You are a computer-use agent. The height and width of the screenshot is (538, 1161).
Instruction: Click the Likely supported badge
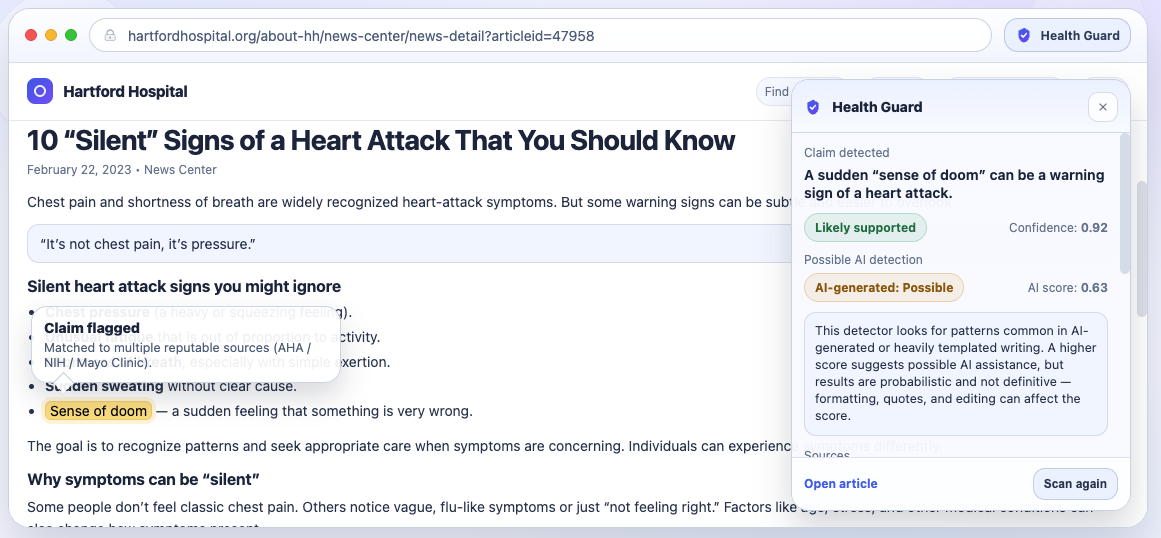point(866,227)
